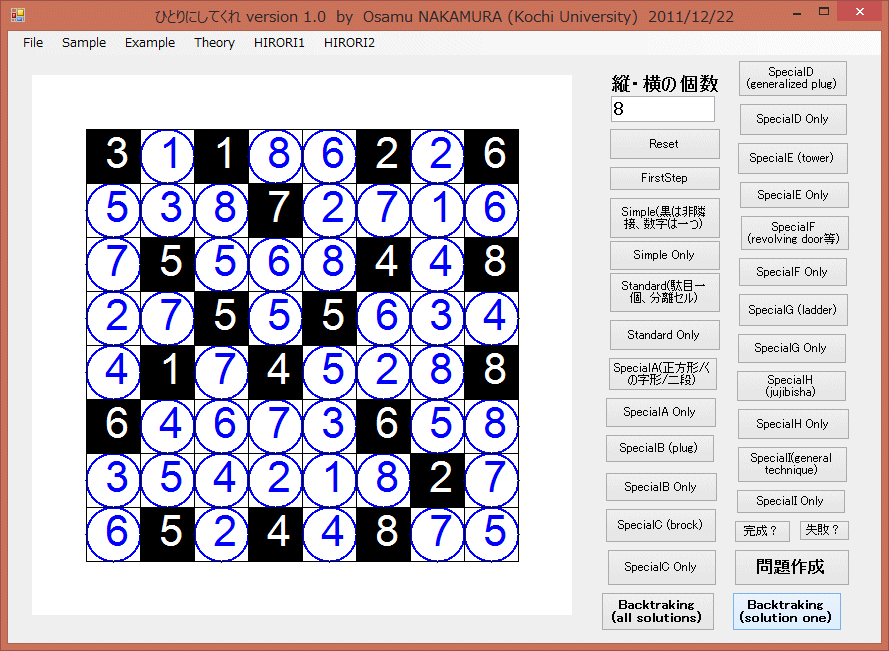Open the Example menu
The height and width of the screenshot is (651, 889).
(x=150, y=43)
